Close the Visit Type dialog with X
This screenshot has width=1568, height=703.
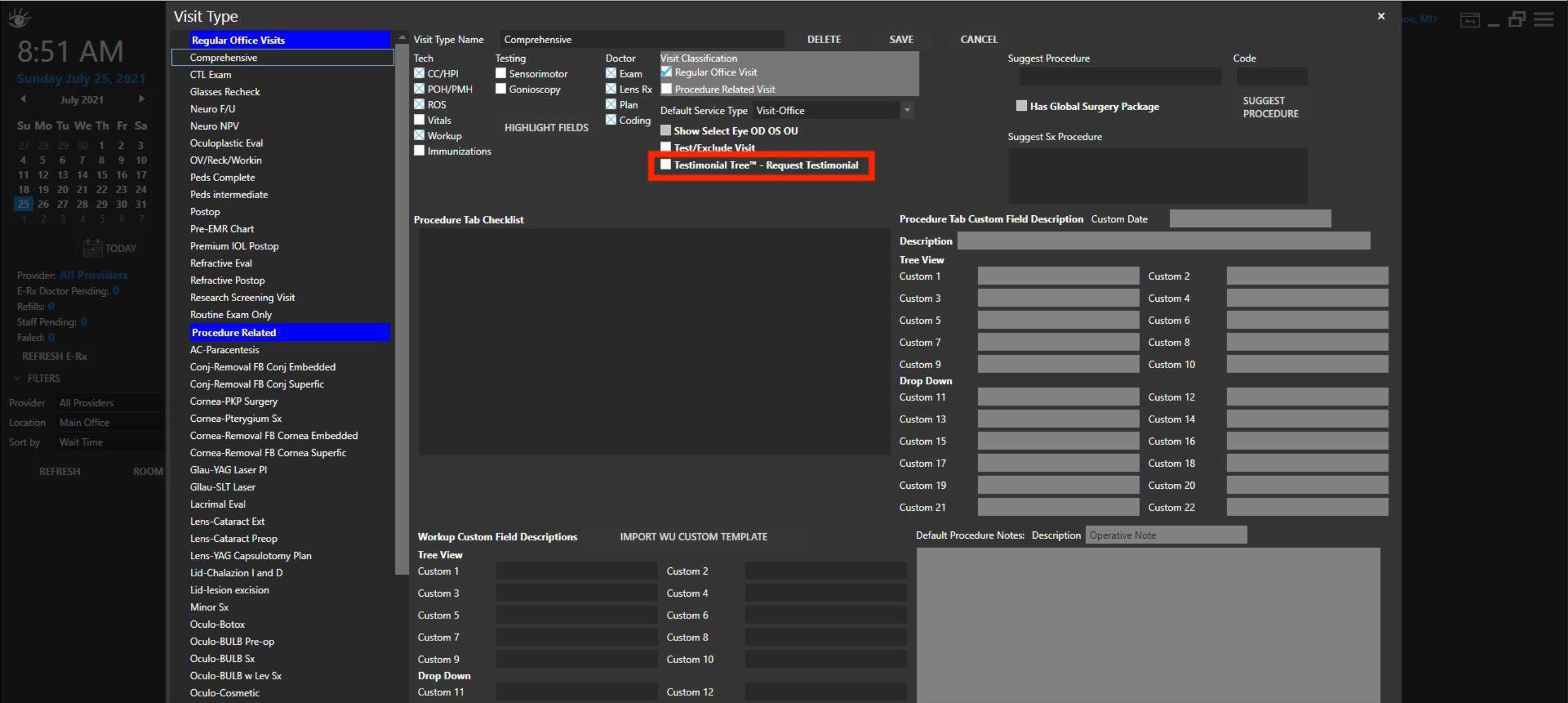1380,17
